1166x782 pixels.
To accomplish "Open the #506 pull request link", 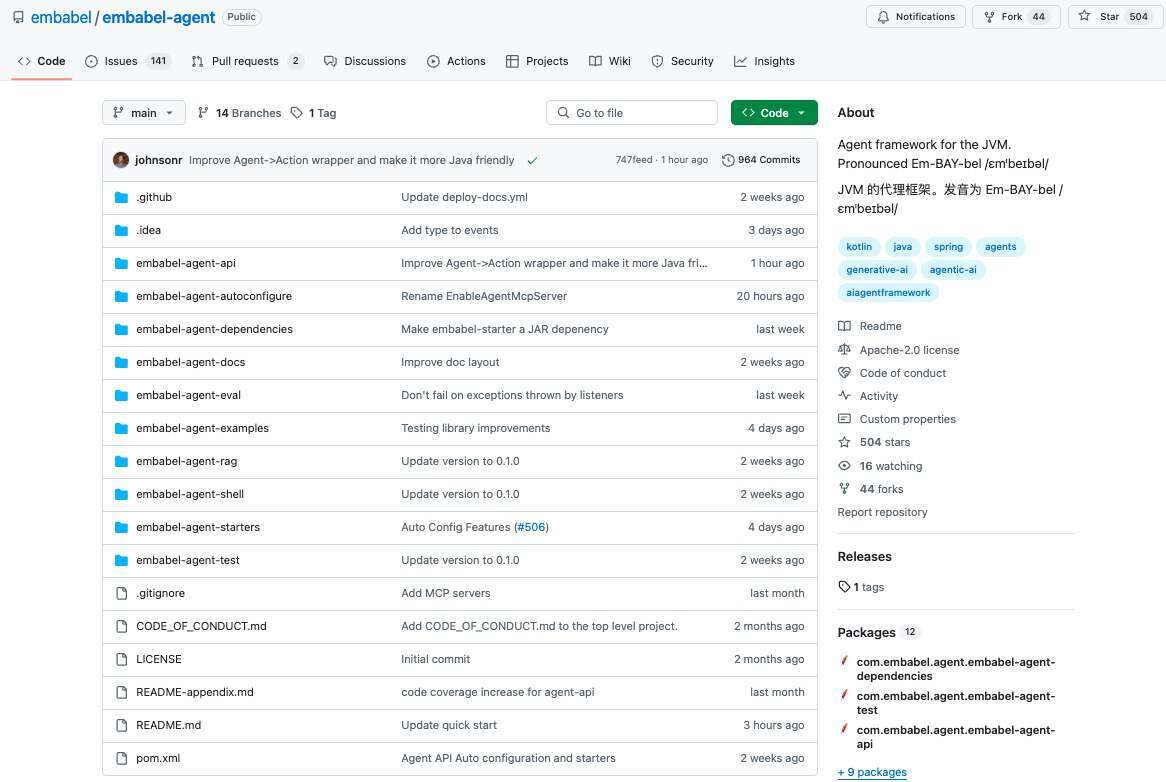I will click(x=531, y=527).
